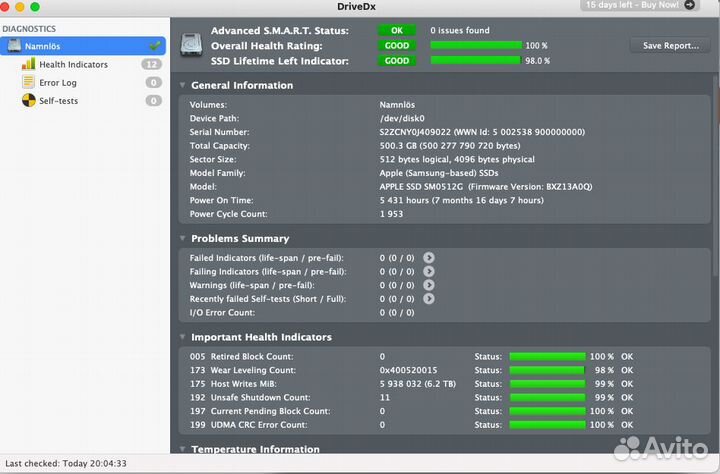Viewport: 720px width, 474px height.
Task: Click the hard drive icon in header
Action: coord(191,45)
